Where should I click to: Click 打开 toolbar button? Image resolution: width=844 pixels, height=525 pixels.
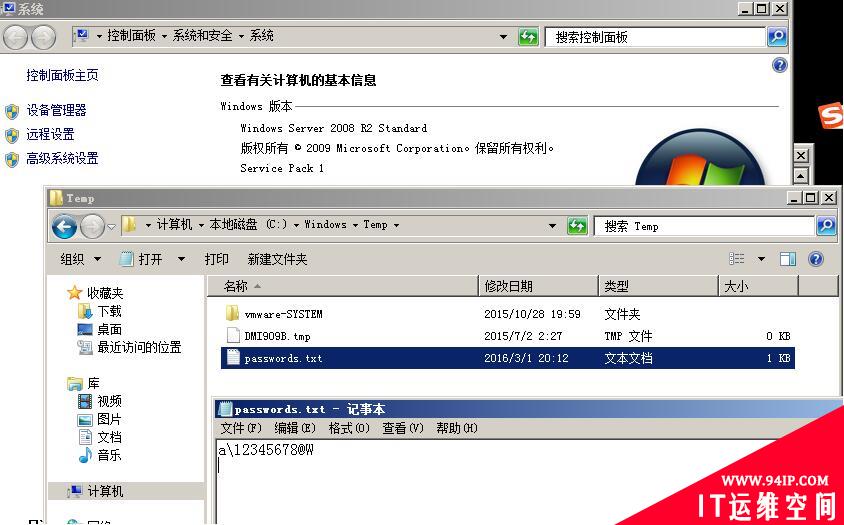pyautogui.click(x=141, y=259)
